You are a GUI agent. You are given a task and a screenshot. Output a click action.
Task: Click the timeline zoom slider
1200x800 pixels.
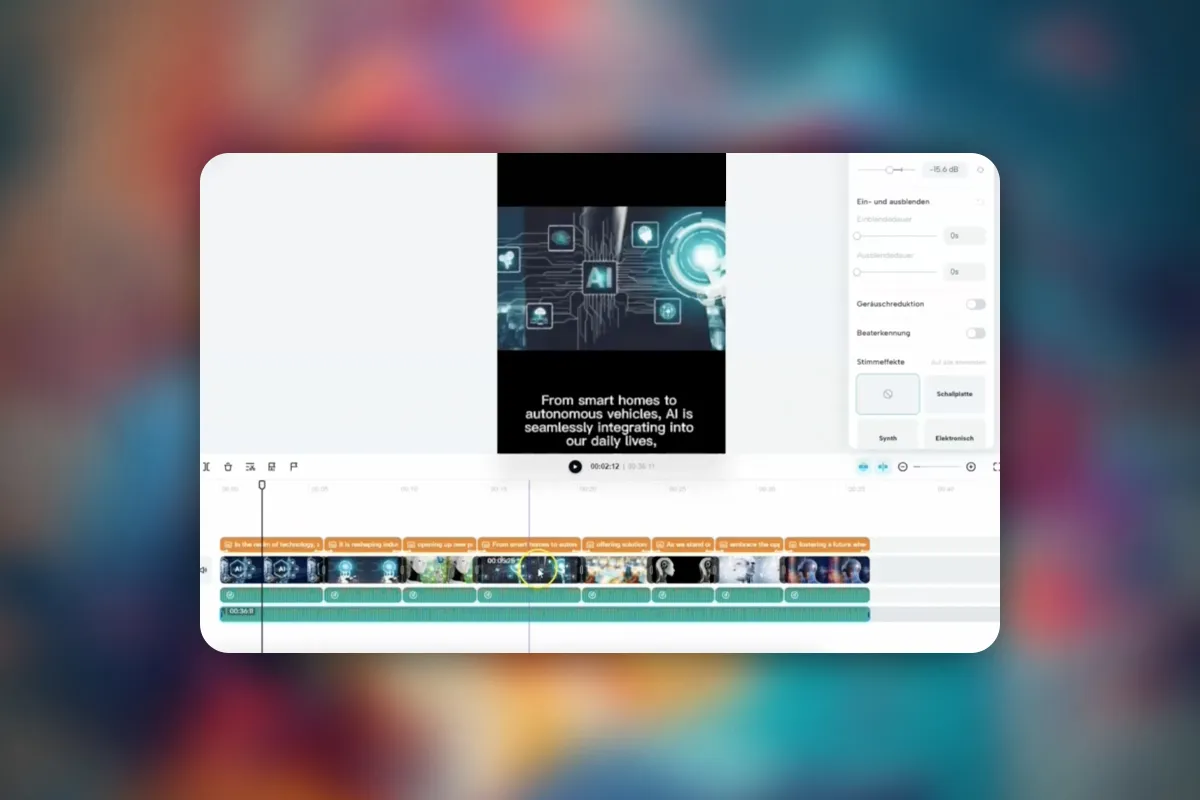(937, 467)
